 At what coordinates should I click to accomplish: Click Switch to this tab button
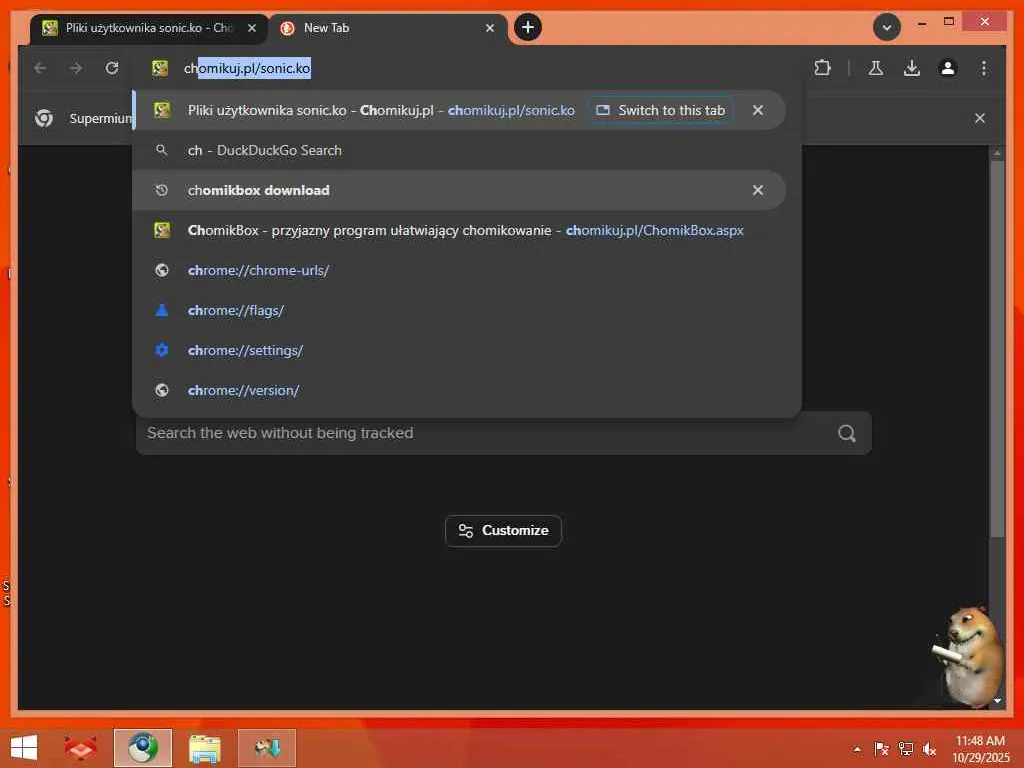[x=661, y=110]
